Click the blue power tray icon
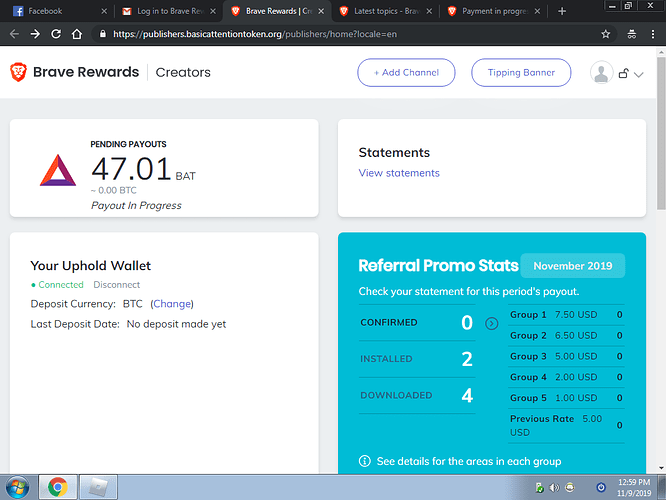This screenshot has width=666, height=500. tap(601, 487)
